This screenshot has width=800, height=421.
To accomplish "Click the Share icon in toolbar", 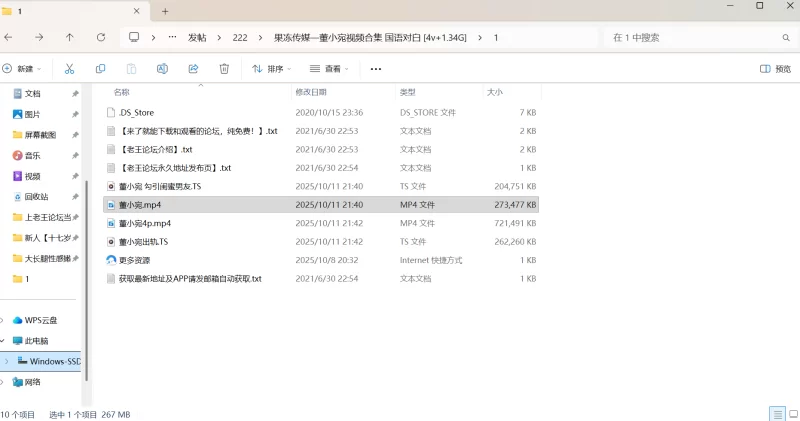I will pos(193,69).
